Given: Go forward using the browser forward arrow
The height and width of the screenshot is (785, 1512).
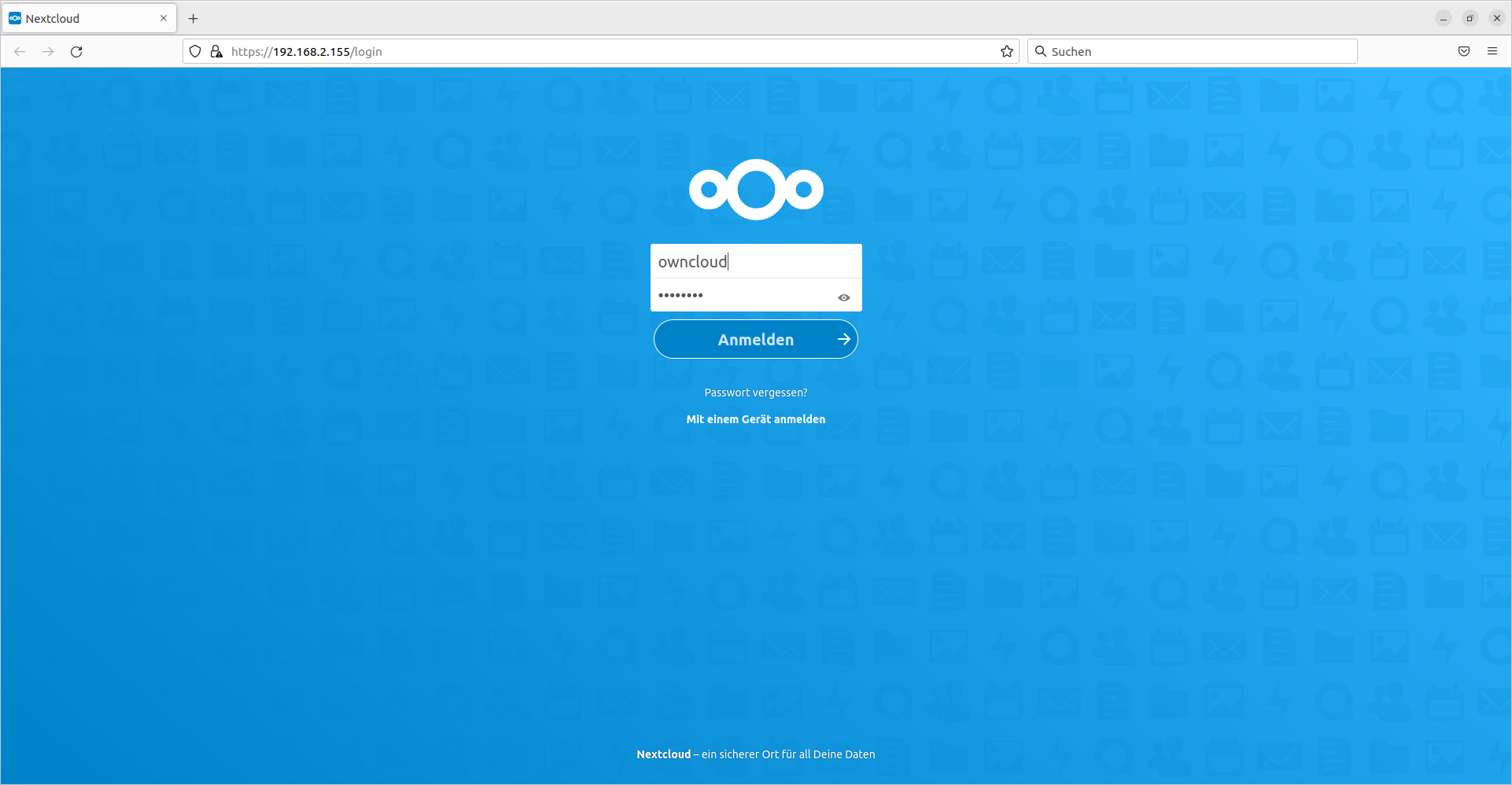Looking at the screenshot, I should pyautogui.click(x=48, y=52).
